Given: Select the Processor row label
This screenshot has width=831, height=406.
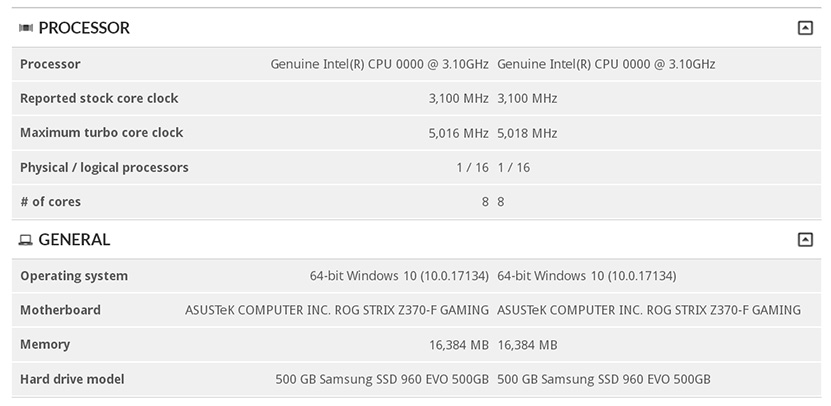Looking at the screenshot, I should [50, 64].
